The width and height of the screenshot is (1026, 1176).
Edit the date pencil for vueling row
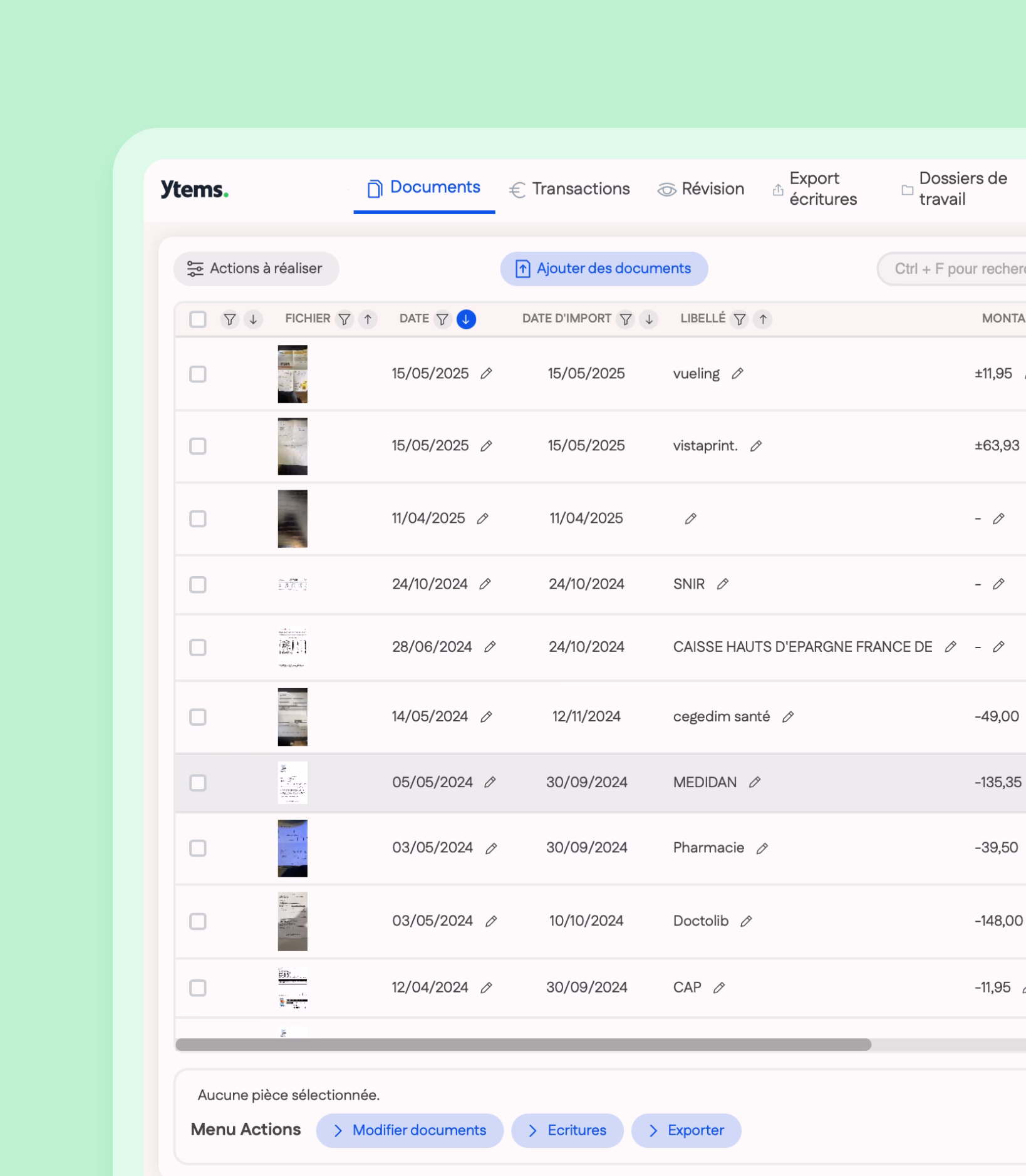point(486,374)
